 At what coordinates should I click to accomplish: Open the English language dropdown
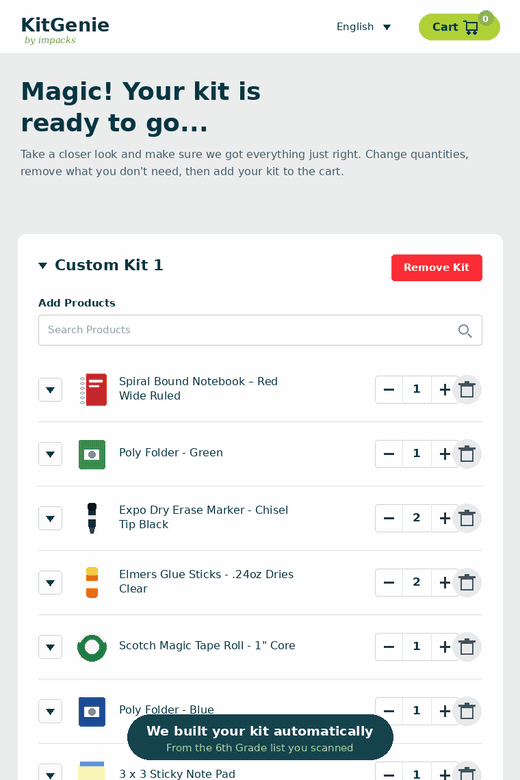point(364,27)
